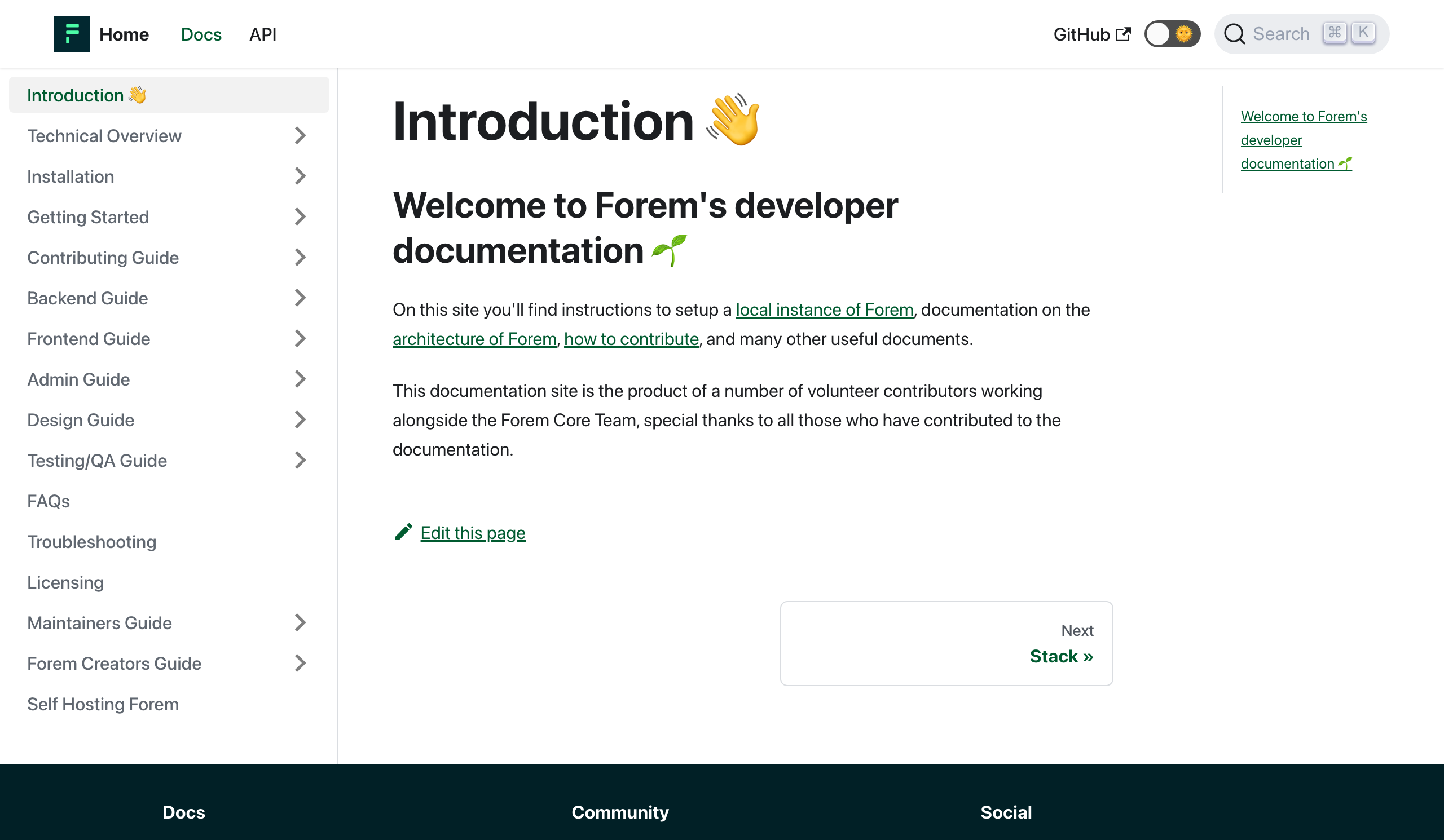
Task: Click the Edit this page link
Action: click(473, 533)
